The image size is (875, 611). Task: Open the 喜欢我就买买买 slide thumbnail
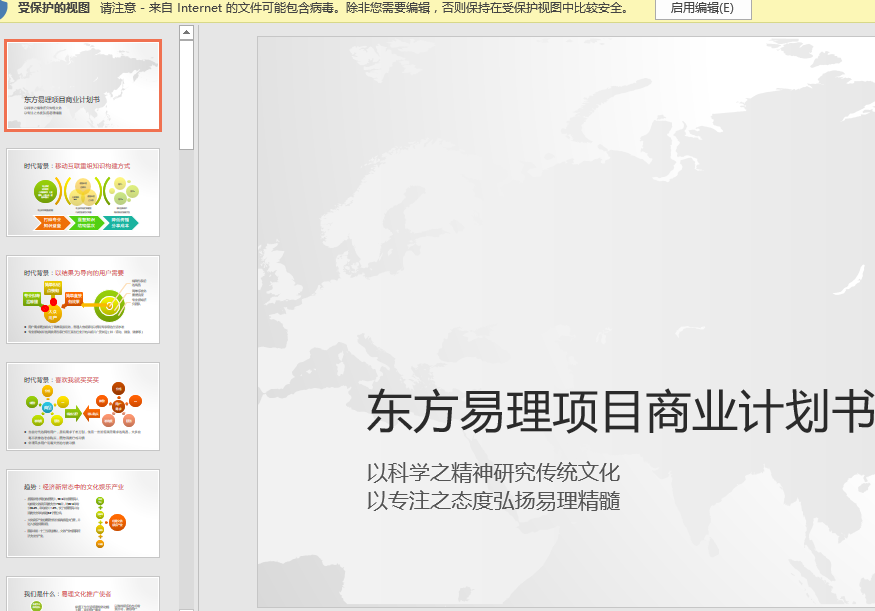[x=83, y=406]
